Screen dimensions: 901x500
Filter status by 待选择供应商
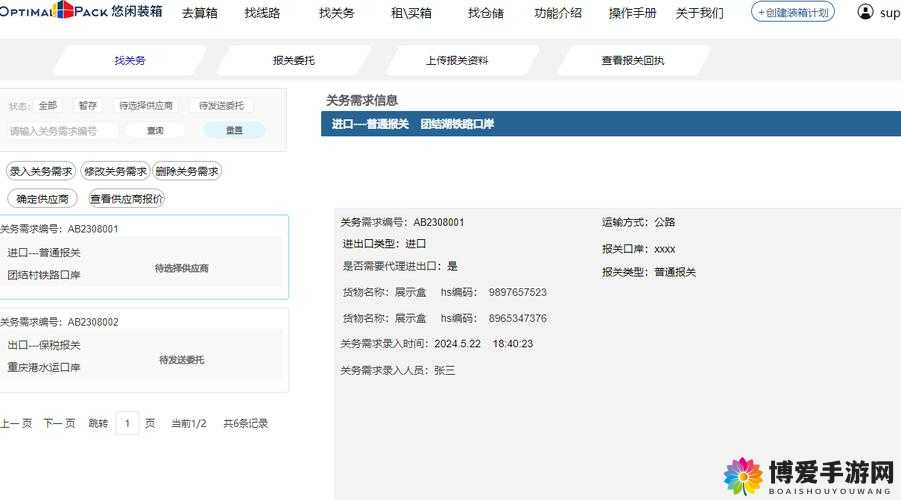[146, 106]
